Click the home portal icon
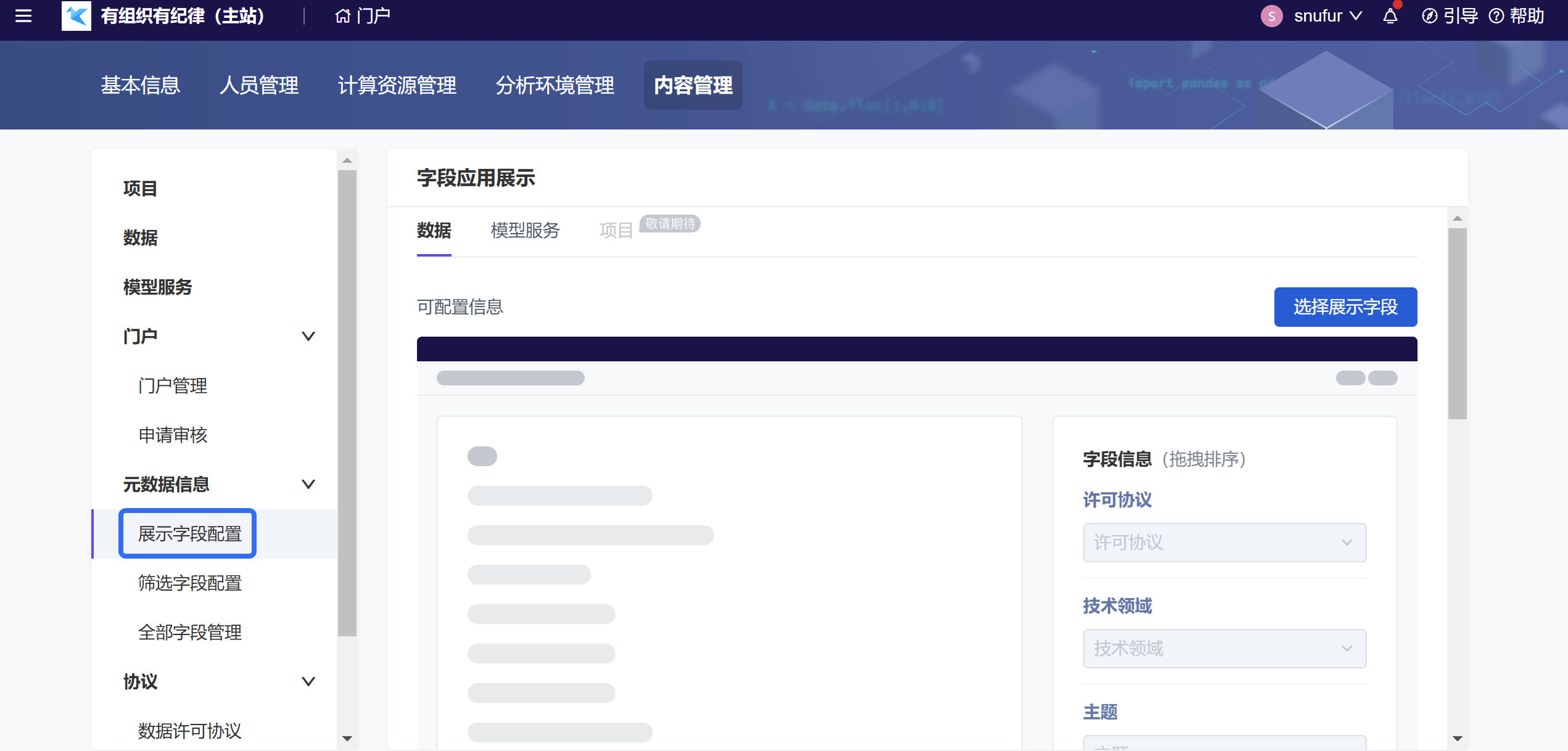Viewport: 1568px width, 751px height. click(x=342, y=16)
